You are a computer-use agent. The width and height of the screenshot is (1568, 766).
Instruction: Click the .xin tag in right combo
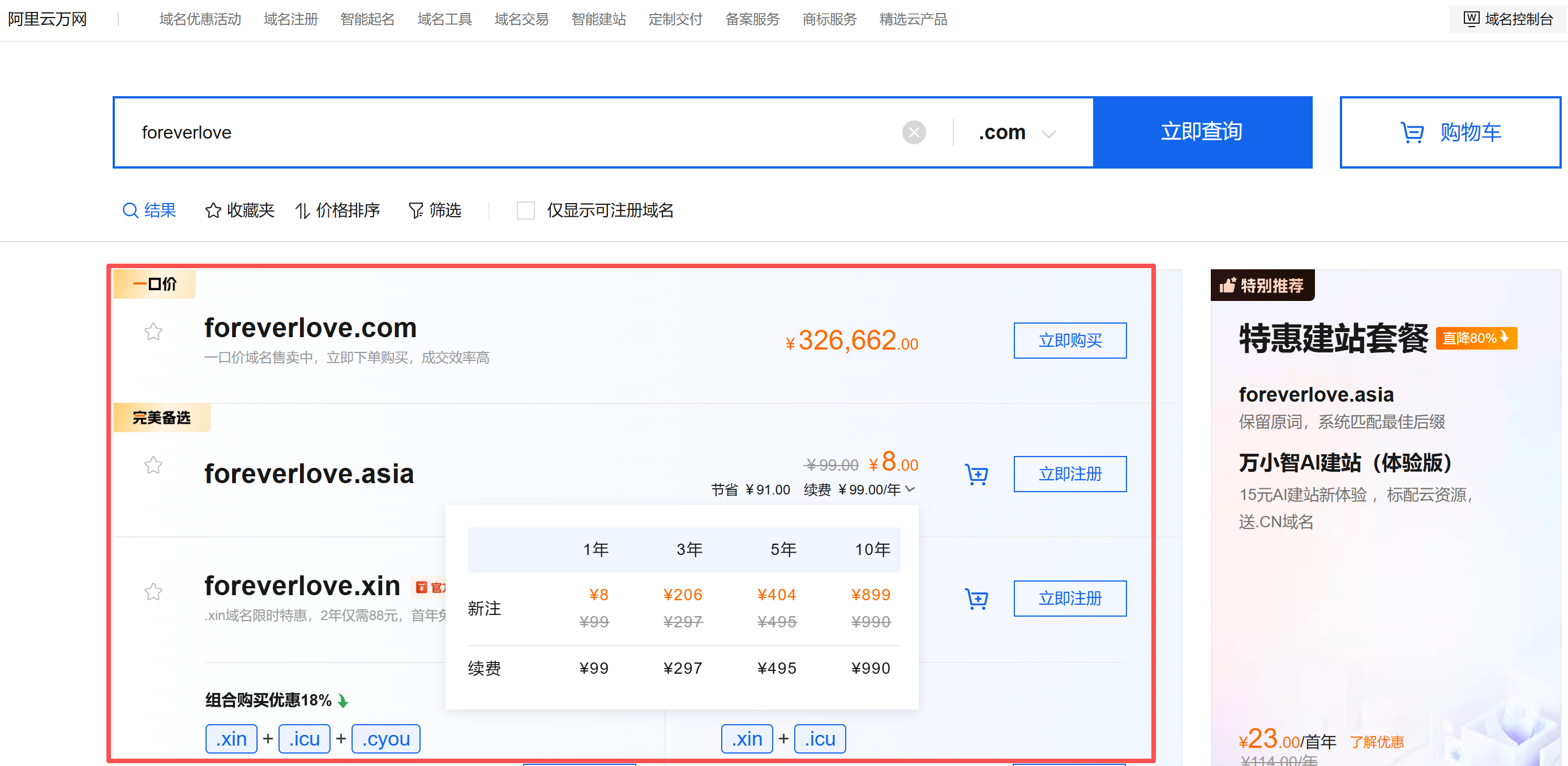747,739
